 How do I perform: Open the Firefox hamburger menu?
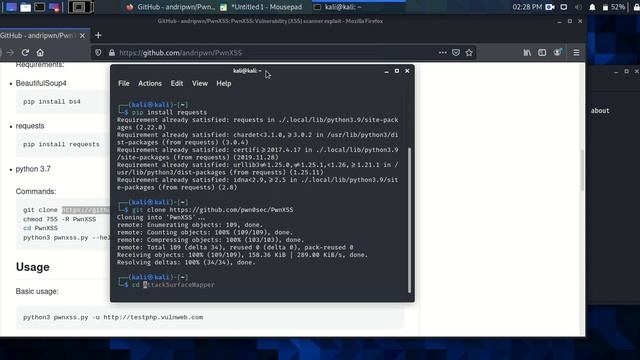point(576,52)
